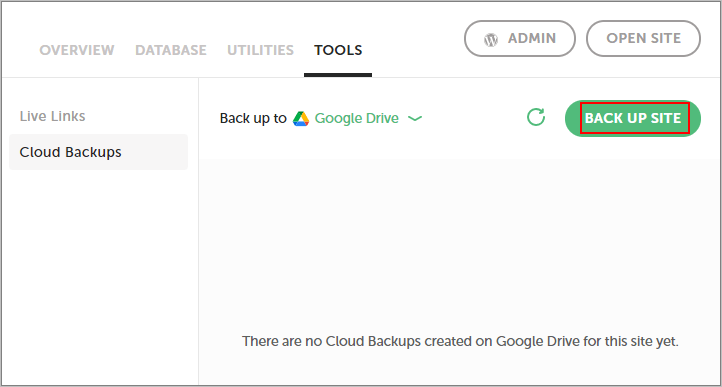Click the refresh backups icon

point(536,117)
